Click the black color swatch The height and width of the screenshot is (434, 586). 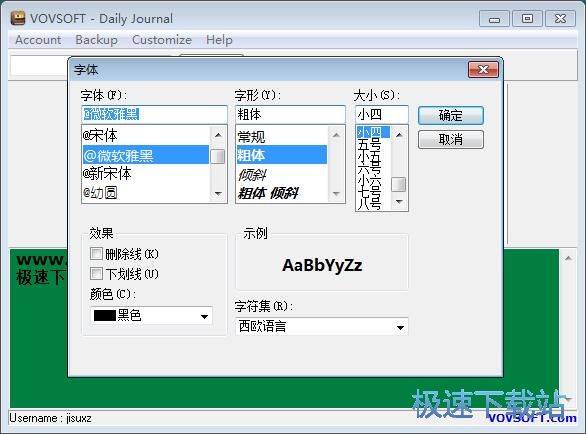click(x=105, y=316)
